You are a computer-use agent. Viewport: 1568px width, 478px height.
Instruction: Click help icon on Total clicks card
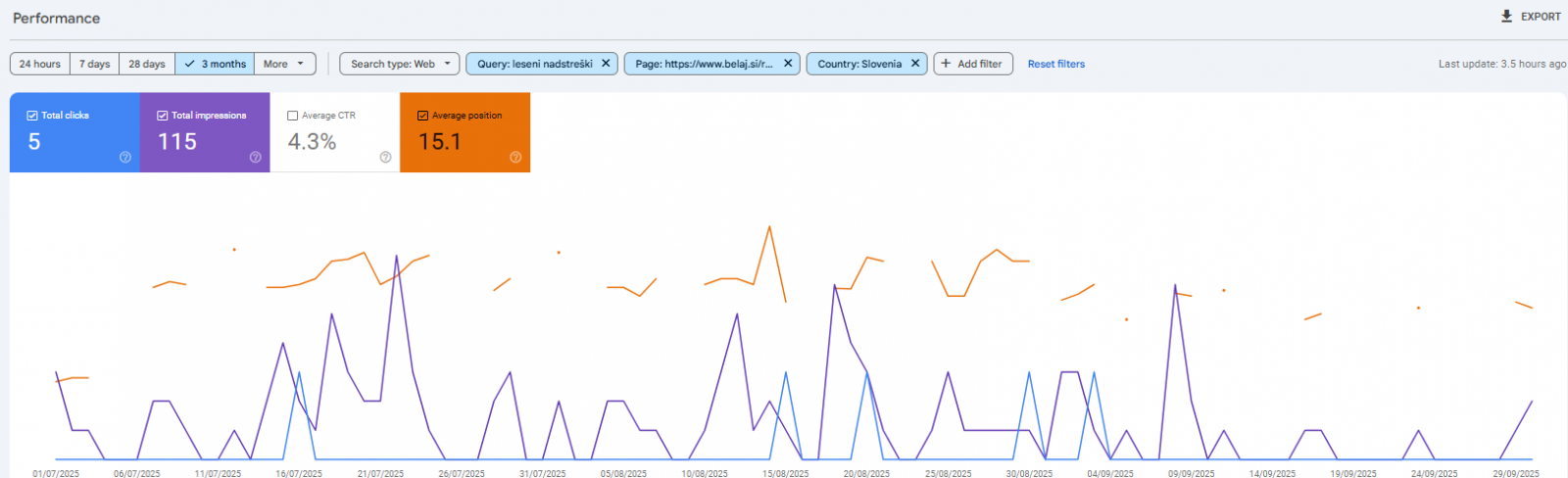coord(125,157)
